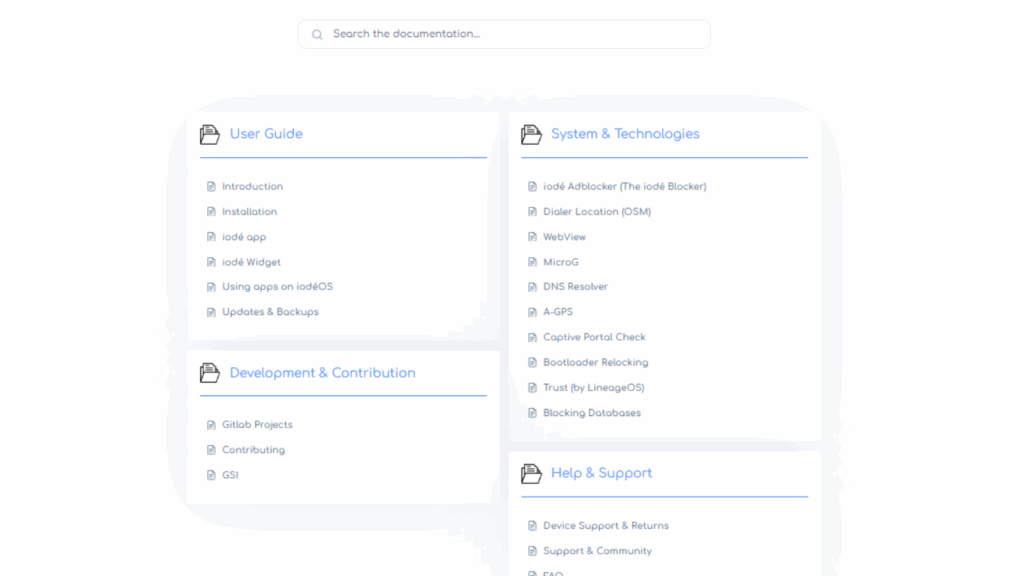Open the Blocking Databases article
The image size is (1024, 576).
(x=592, y=413)
